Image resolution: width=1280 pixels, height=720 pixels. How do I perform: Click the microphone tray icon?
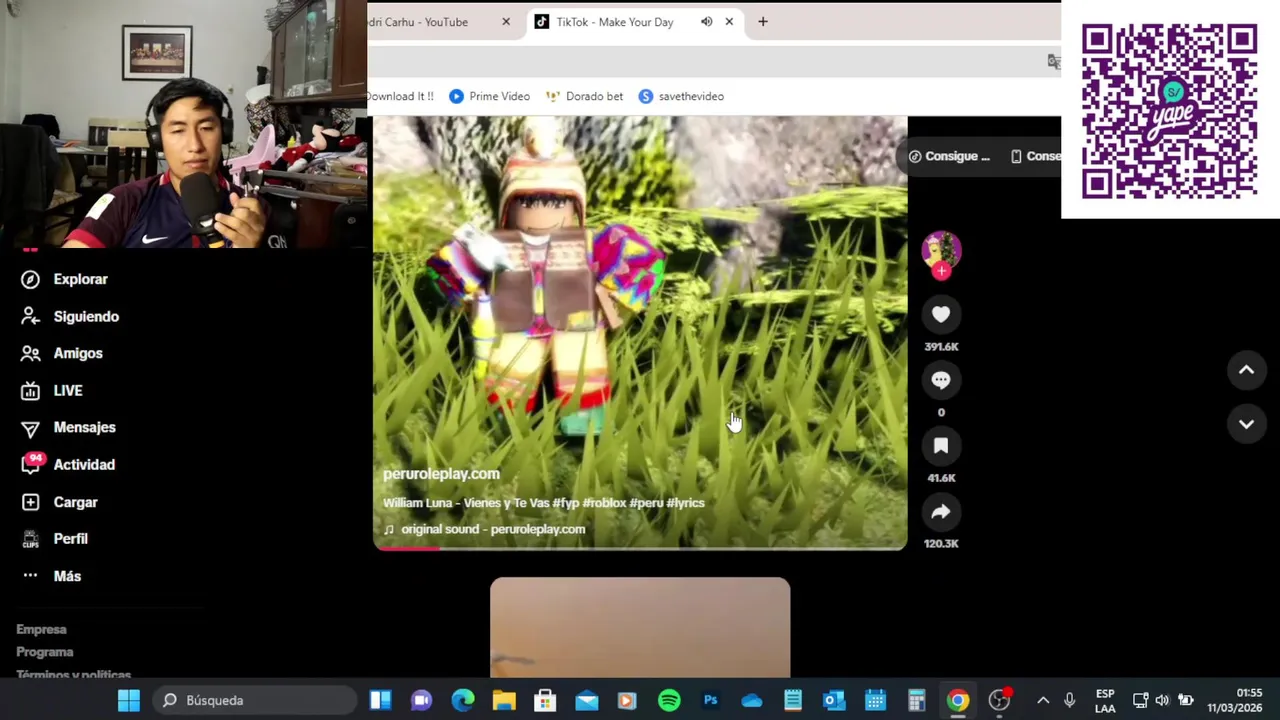[x=1069, y=700]
